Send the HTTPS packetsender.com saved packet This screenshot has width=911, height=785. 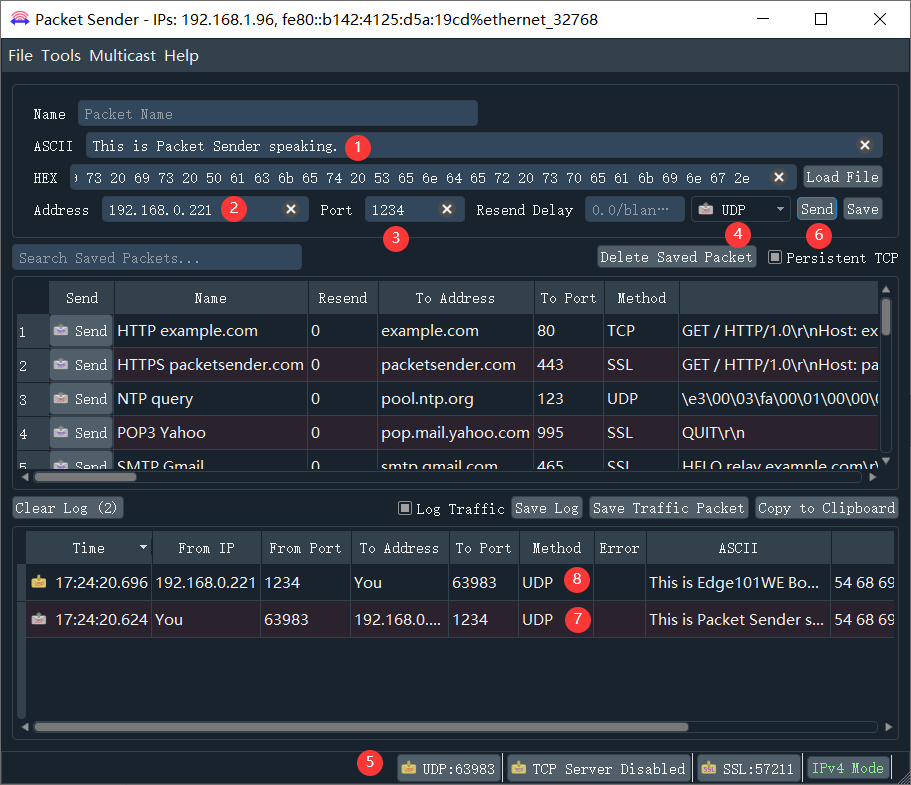coord(81,365)
